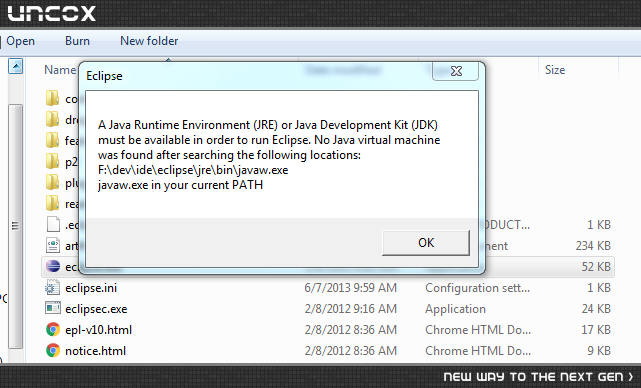Click Open in the Explorer toolbar
The height and width of the screenshot is (388, 641).
click(x=20, y=41)
